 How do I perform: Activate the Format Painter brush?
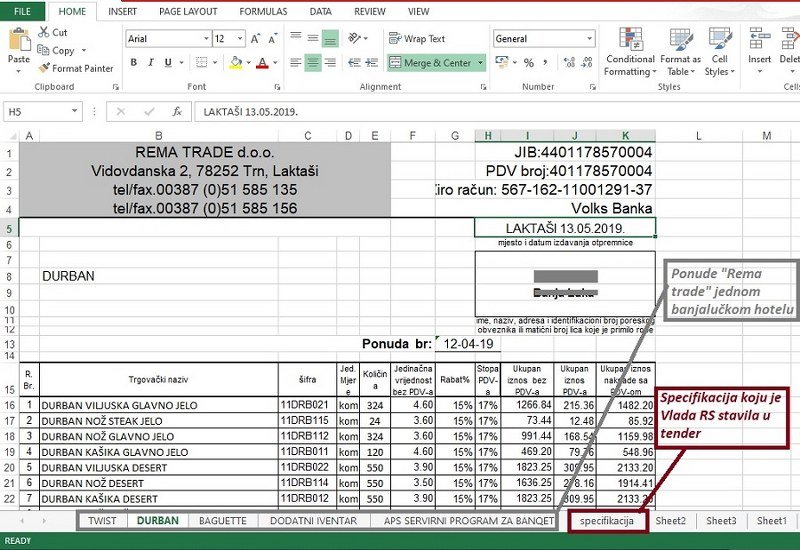tap(44, 68)
